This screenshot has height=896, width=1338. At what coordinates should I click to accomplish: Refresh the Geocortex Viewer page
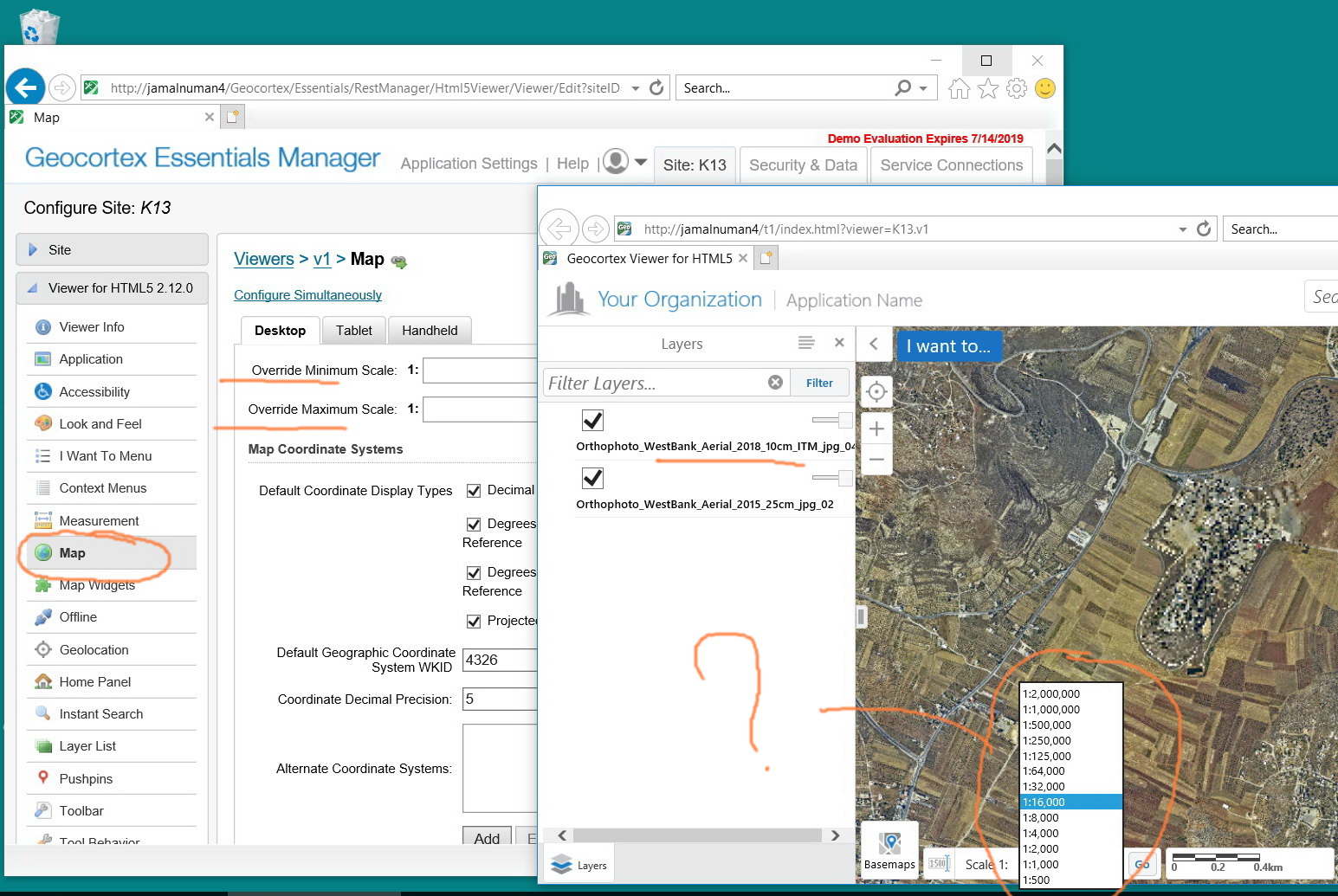(1204, 229)
